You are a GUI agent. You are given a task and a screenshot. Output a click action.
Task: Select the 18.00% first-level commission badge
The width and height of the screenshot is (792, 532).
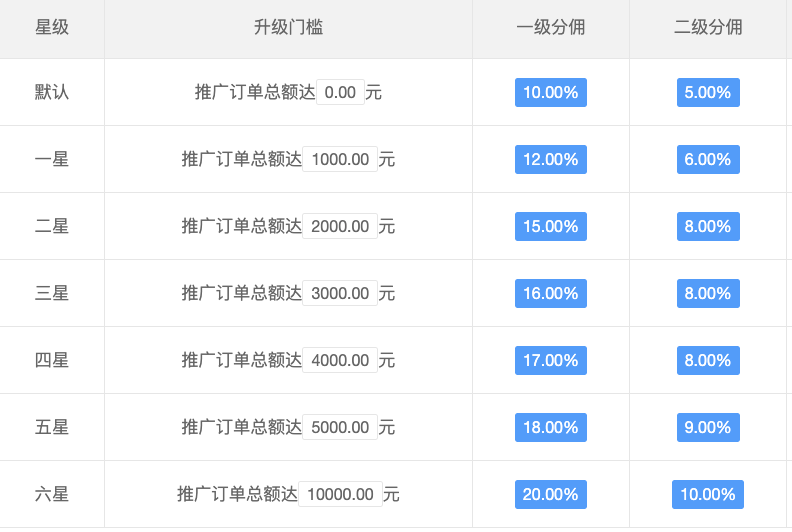[x=550, y=428]
